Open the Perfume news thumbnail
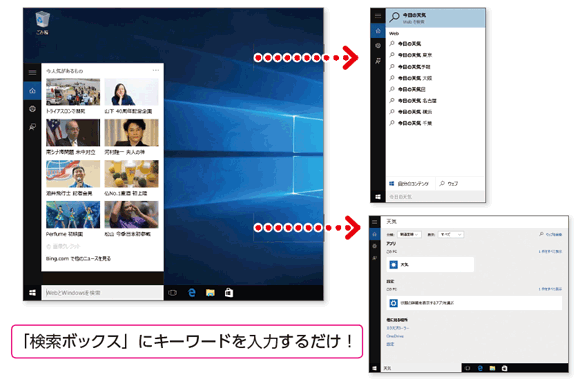This screenshot has width=582, height=386. tap(73, 219)
